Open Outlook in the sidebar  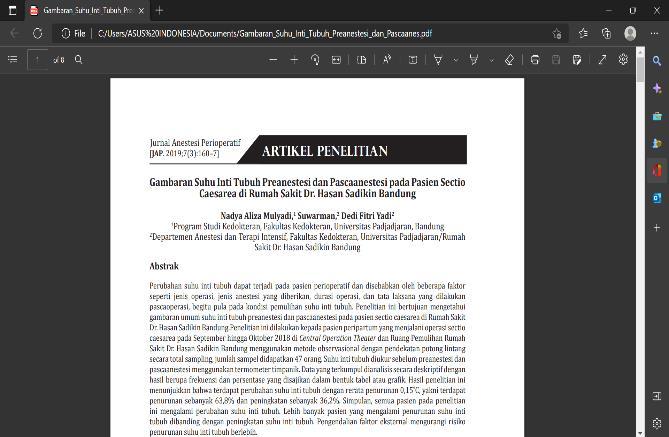pyautogui.click(x=657, y=198)
